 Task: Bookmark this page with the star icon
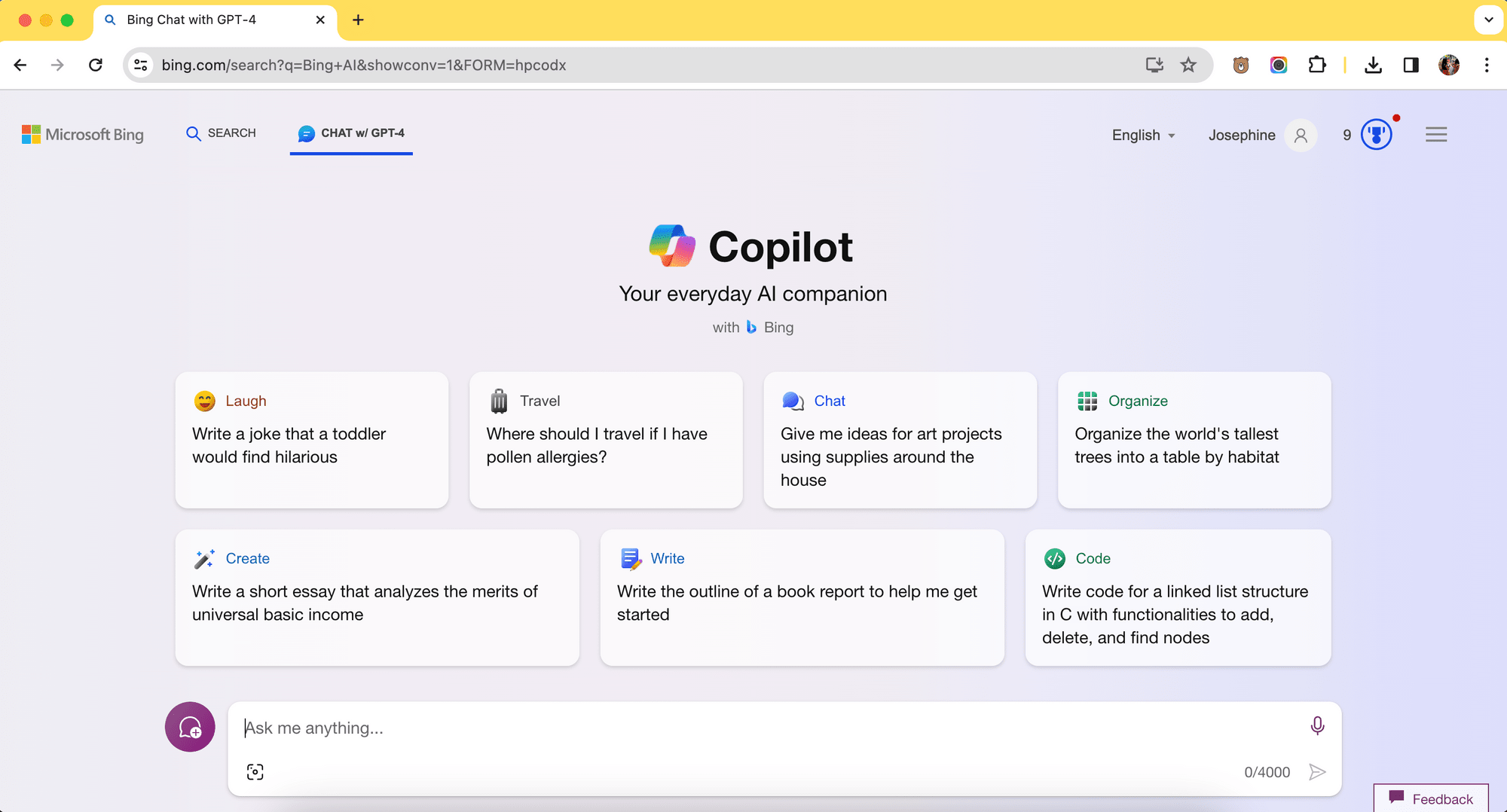click(x=1188, y=65)
